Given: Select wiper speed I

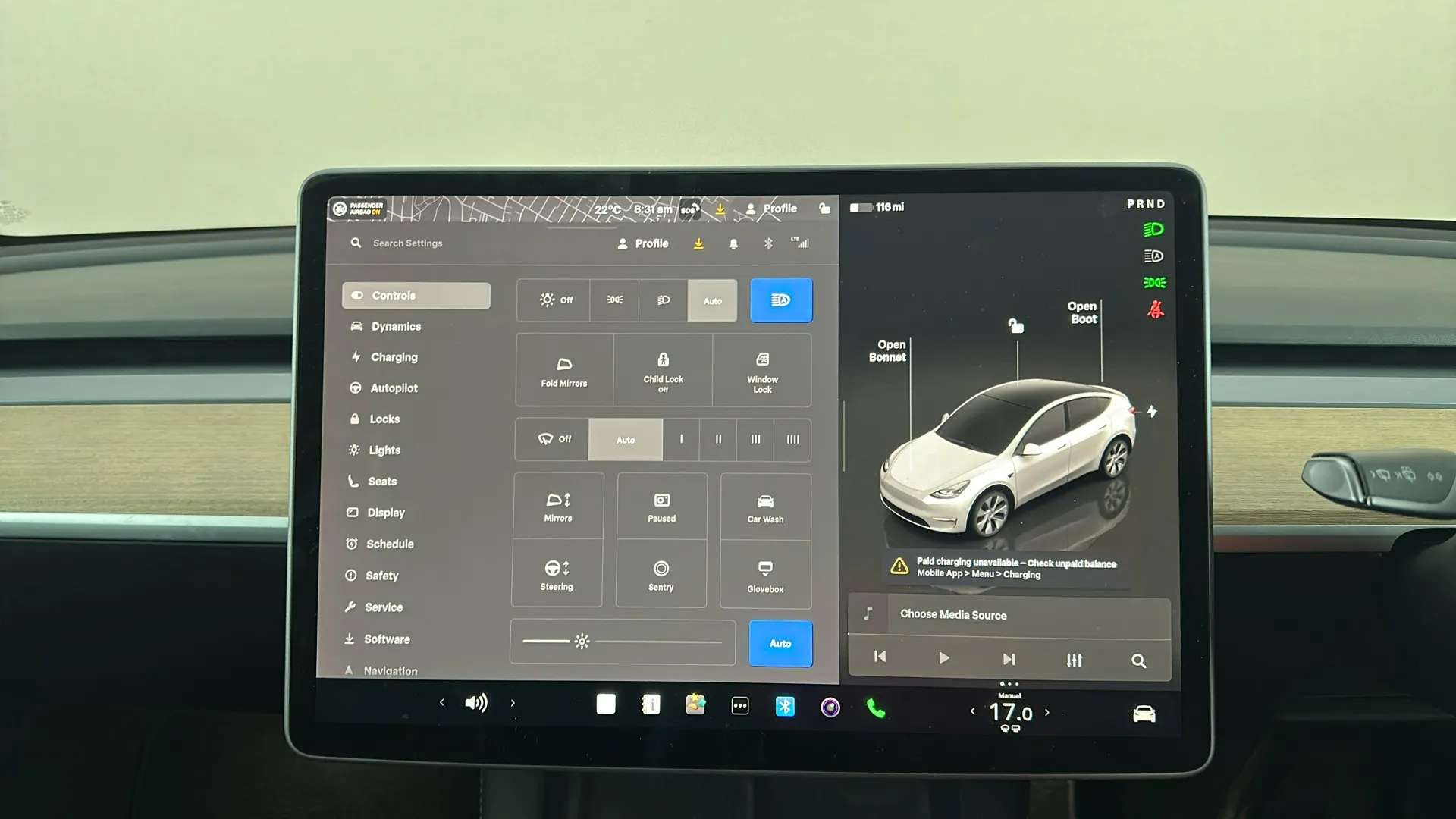Looking at the screenshot, I should click(681, 440).
